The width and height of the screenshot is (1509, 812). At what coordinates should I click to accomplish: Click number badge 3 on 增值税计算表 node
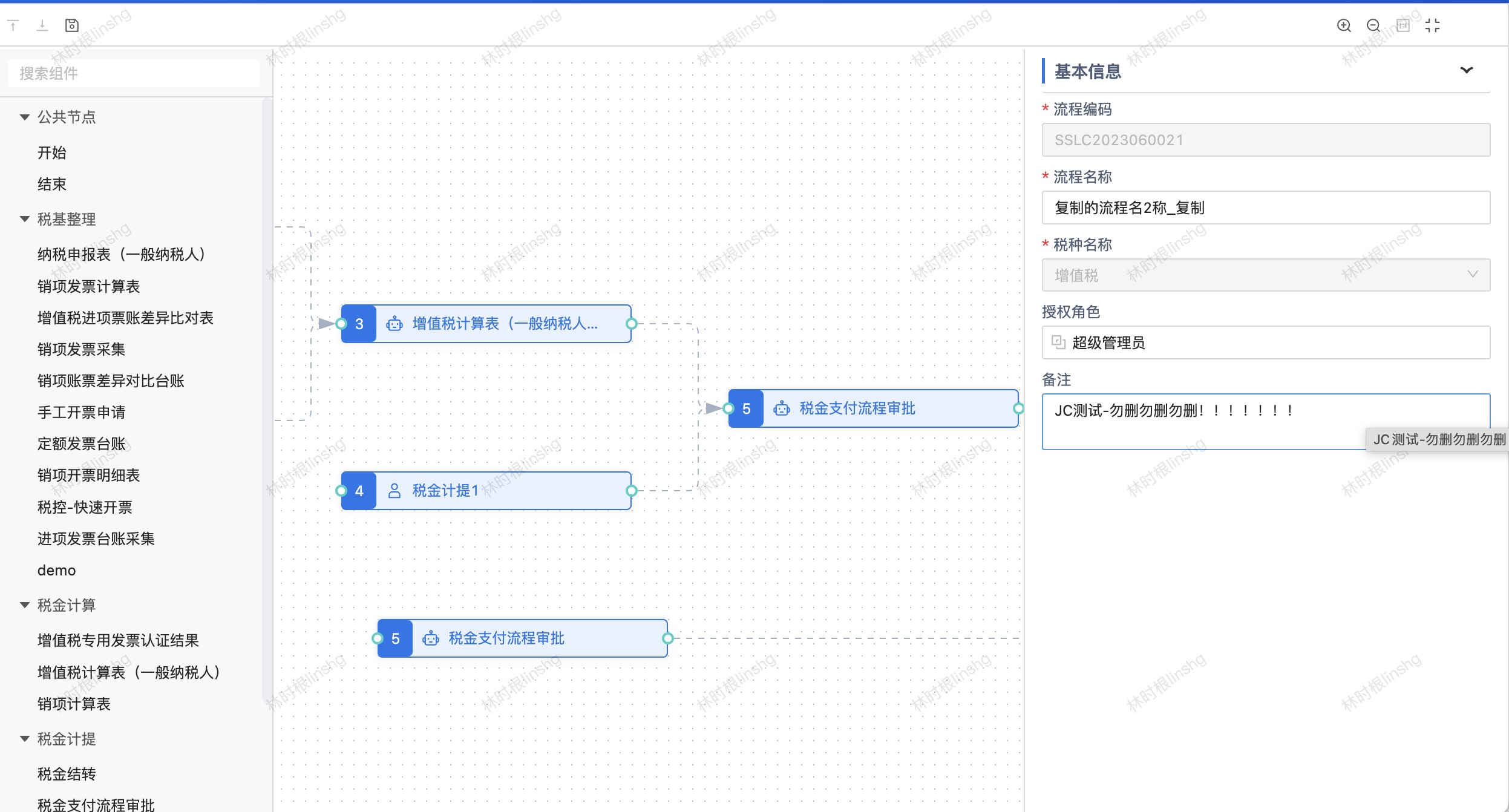point(359,324)
